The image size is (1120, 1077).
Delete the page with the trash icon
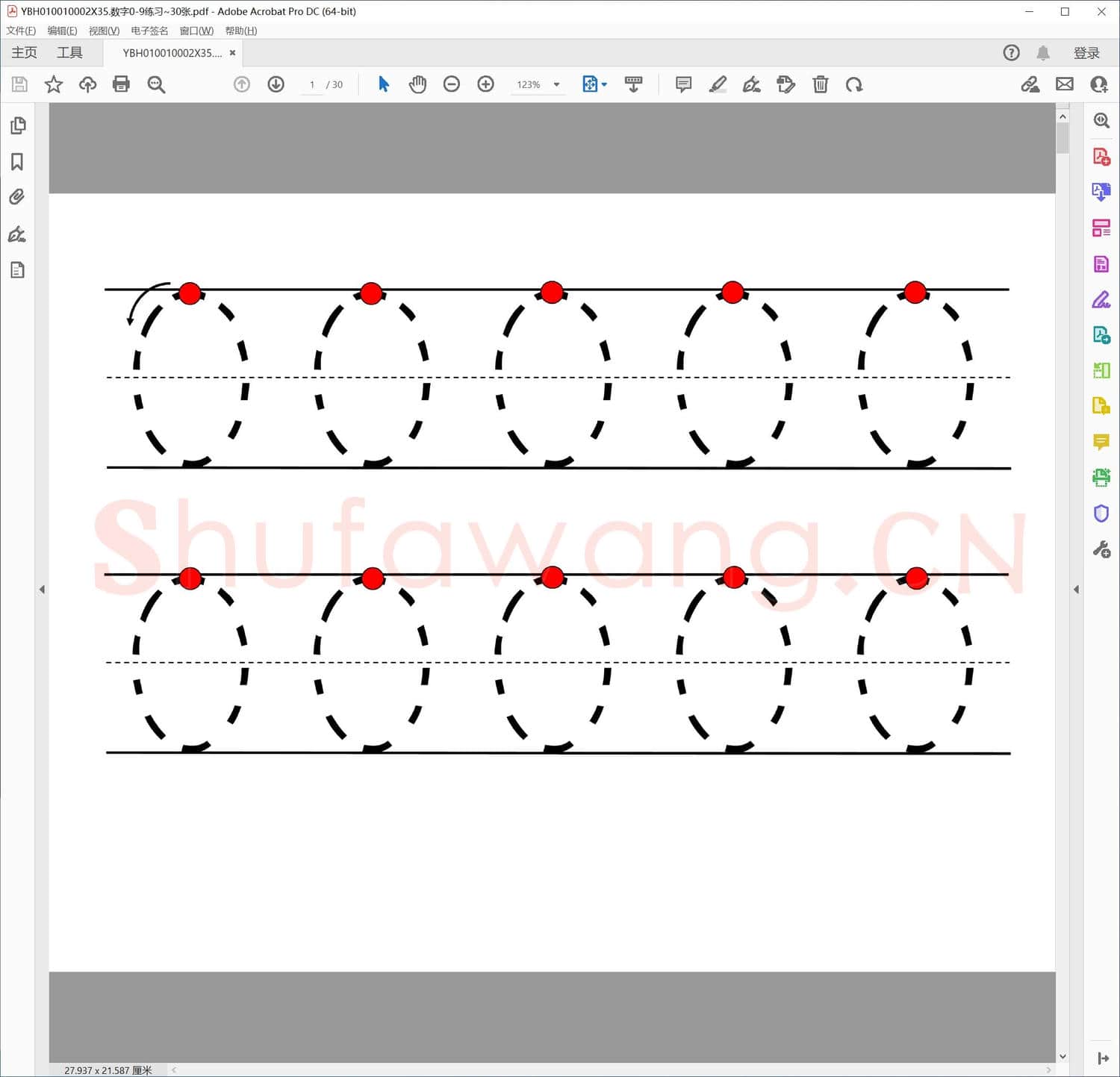[821, 84]
